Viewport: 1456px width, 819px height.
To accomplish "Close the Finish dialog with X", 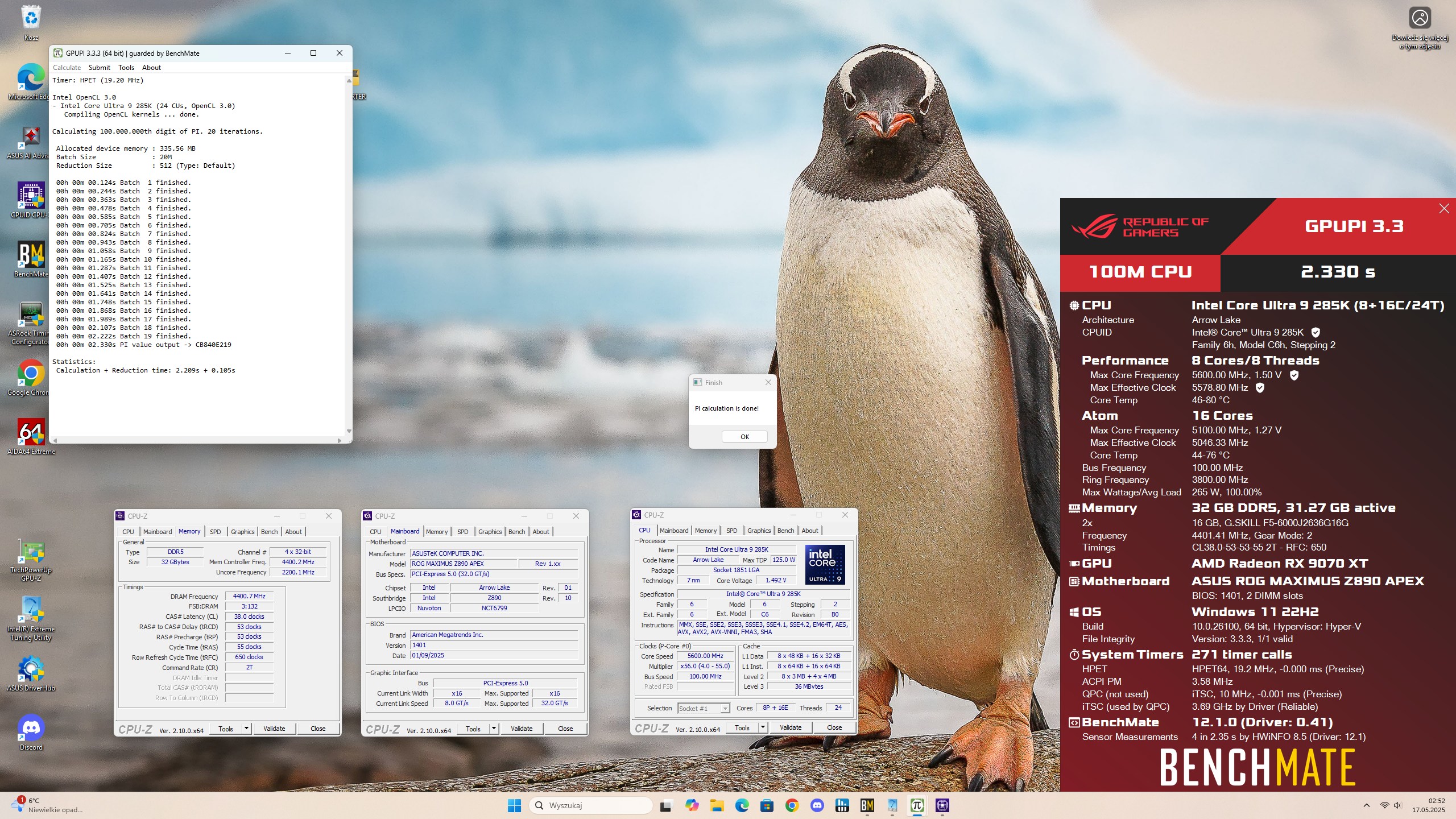I will coord(768,382).
